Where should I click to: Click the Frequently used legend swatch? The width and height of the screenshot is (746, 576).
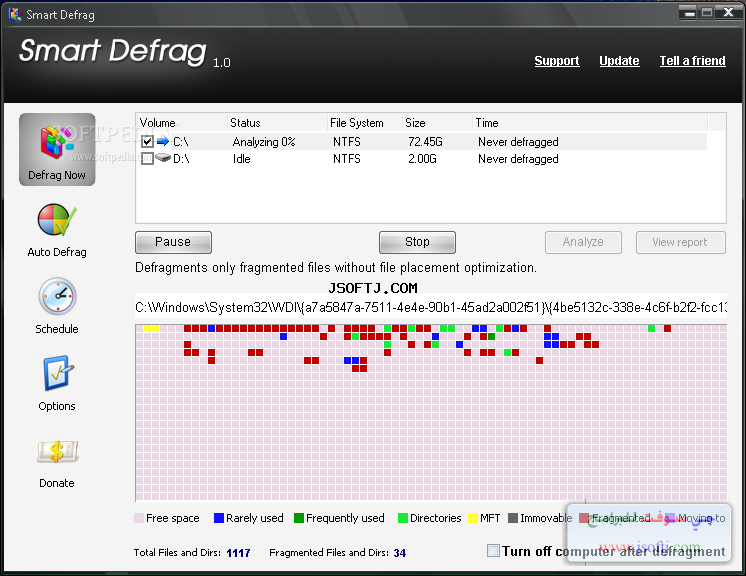pyautogui.click(x=299, y=518)
